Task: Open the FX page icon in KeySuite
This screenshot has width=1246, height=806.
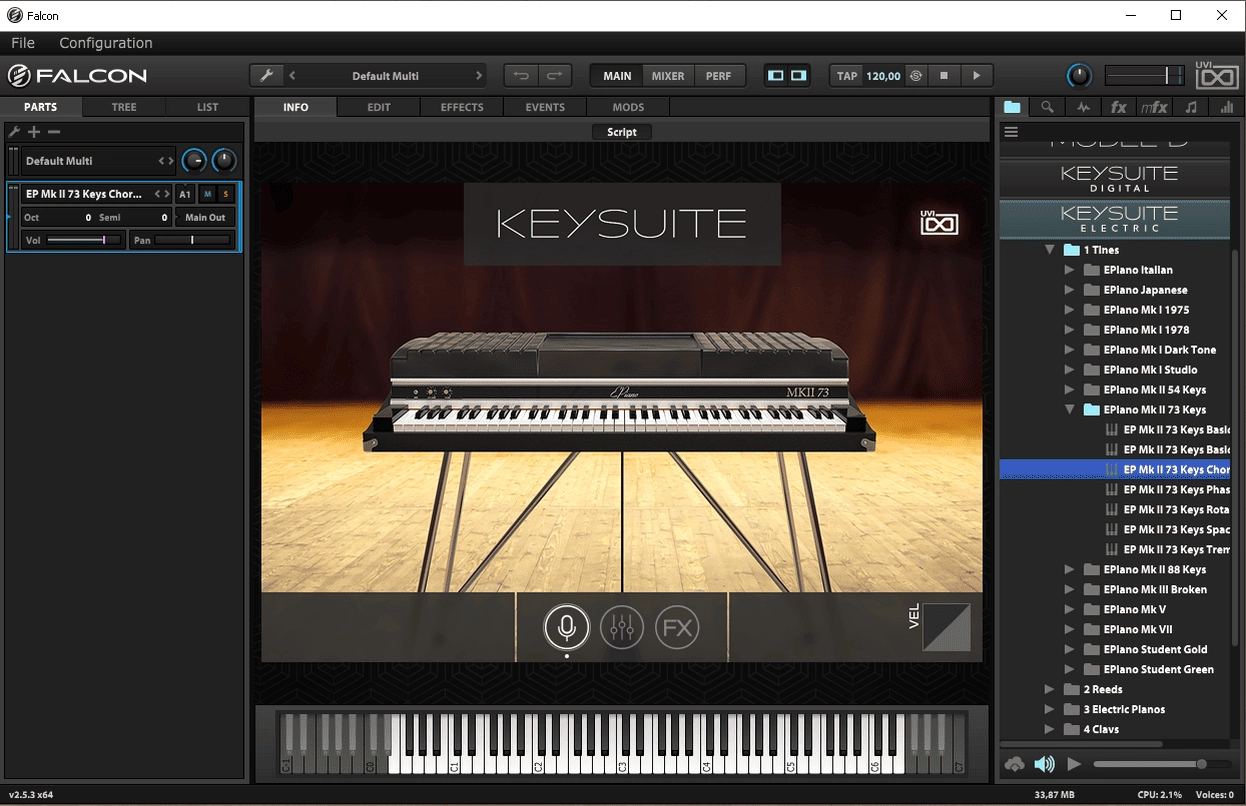Action: point(677,628)
